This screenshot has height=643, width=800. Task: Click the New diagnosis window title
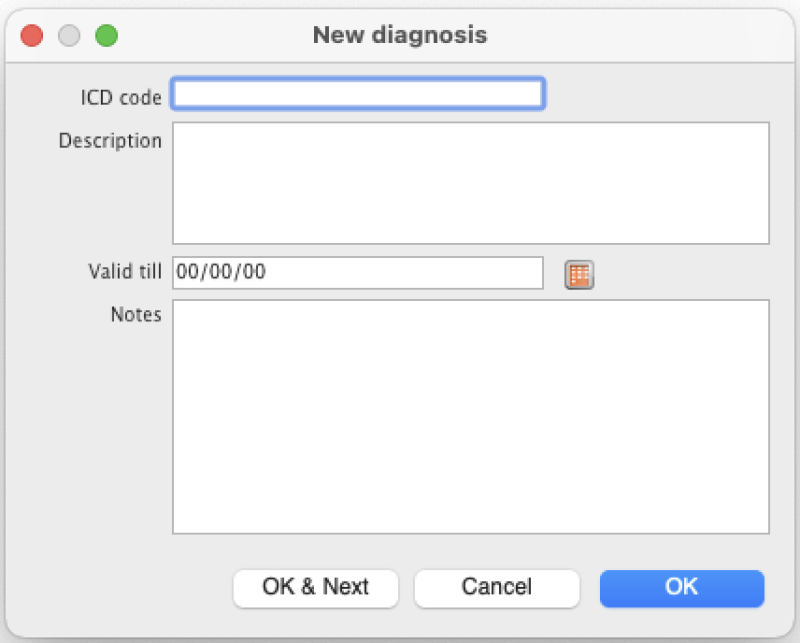(400, 35)
